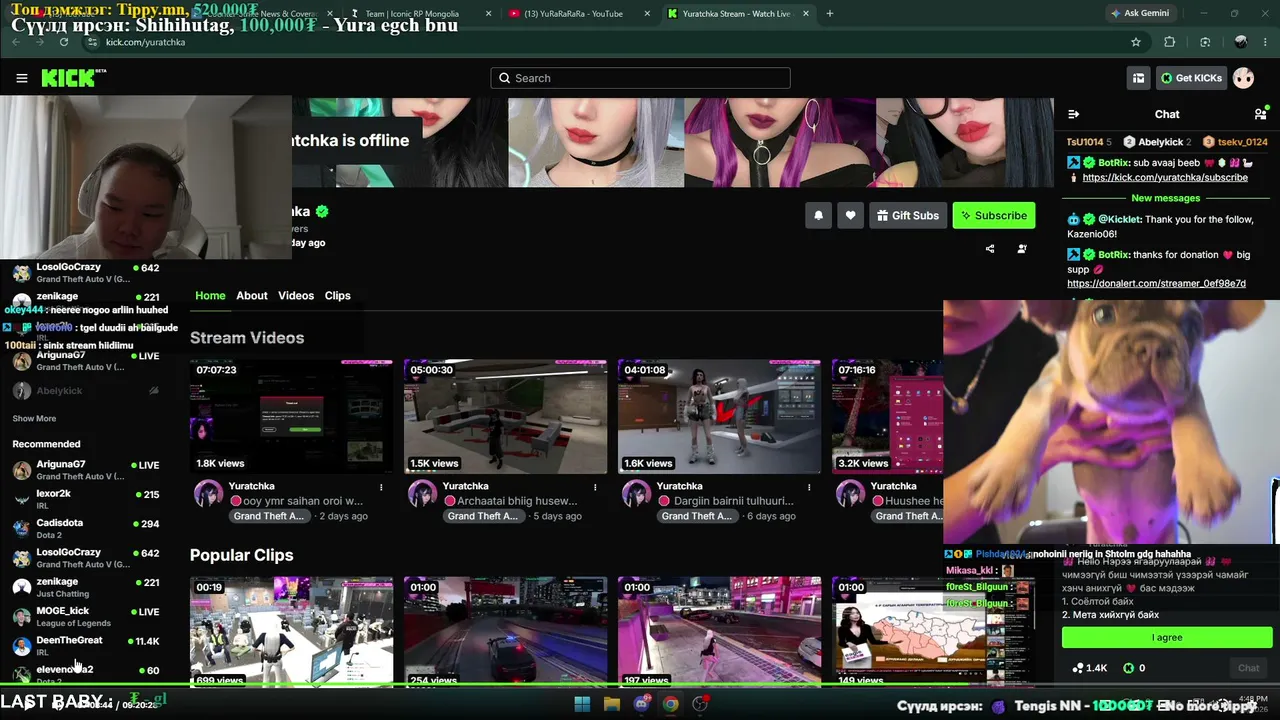Image resolution: width=1280 pixels, height=720 pixels.
Task: Subscribe to the Yuratchka channel
Action: click(x=993, y=215)
